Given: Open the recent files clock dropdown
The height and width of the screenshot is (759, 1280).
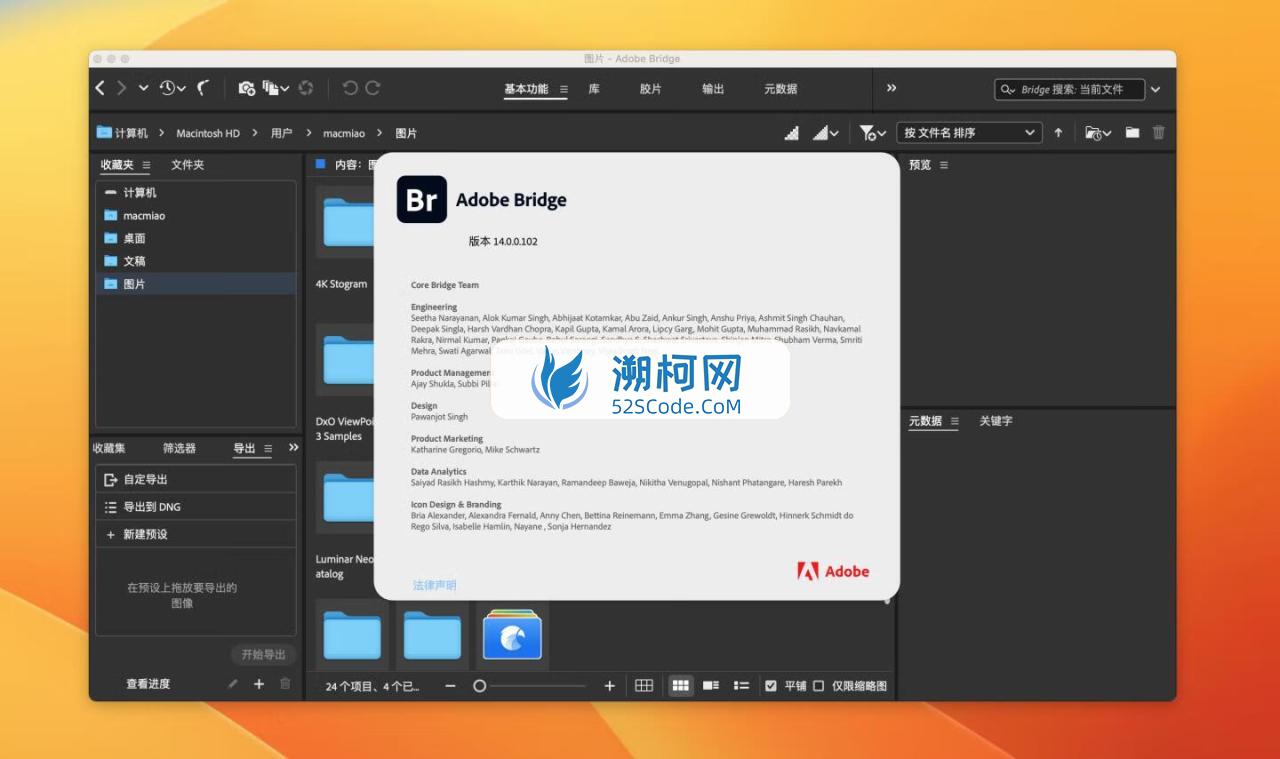Looking at the screenshot, I should [x=172, y=88].
